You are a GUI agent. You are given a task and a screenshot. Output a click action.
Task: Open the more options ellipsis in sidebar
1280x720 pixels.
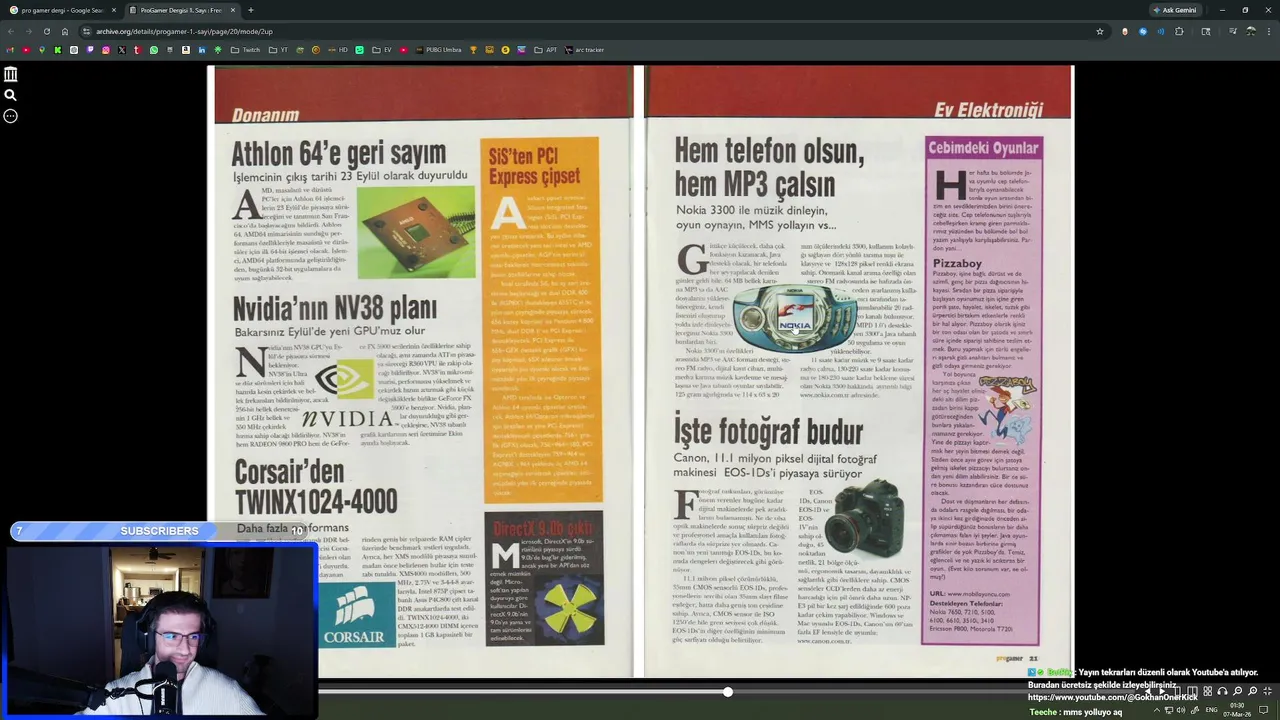[10, 116]
